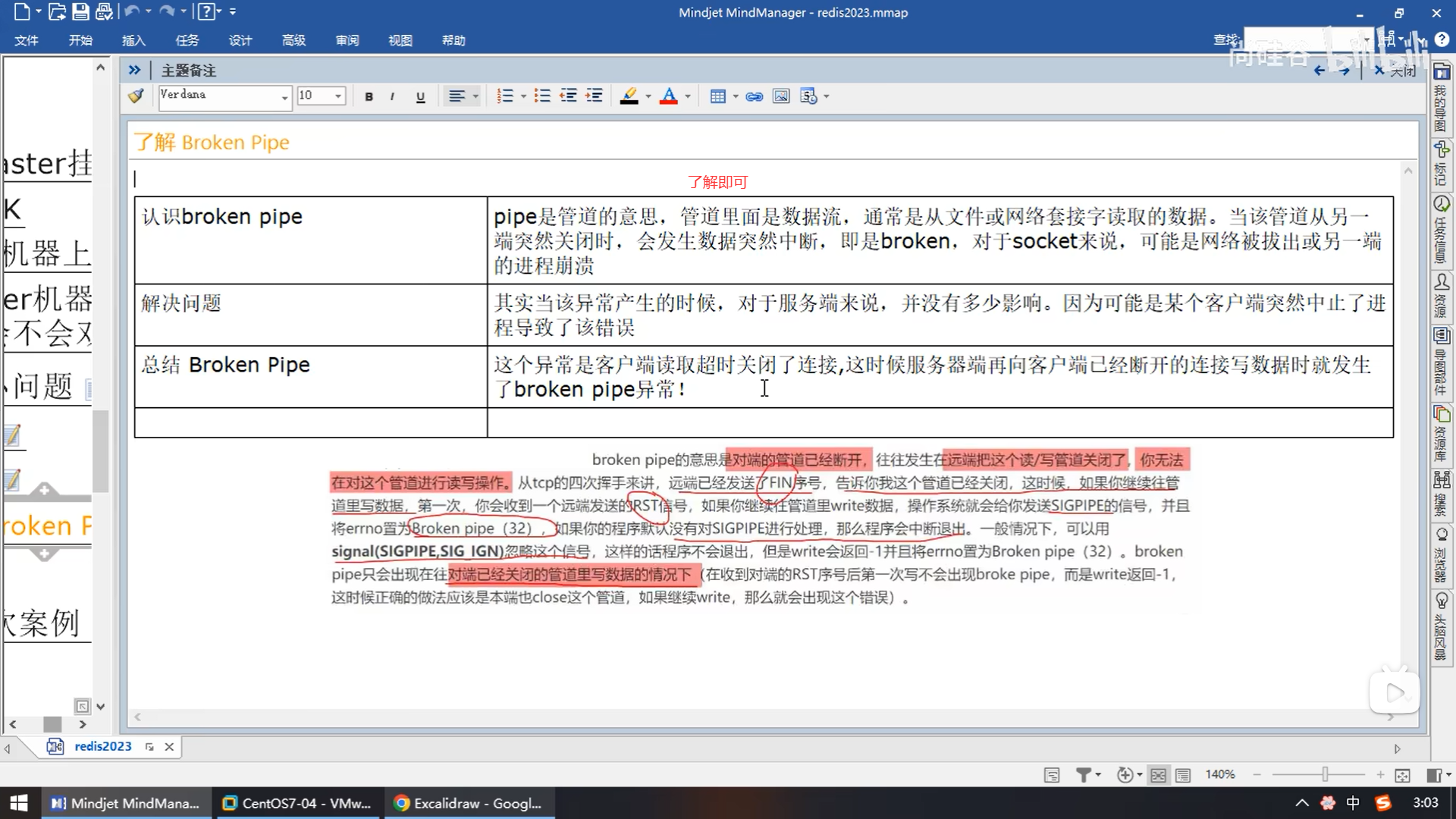
Task: Increase indent of the note text
Action: point(594,96)
